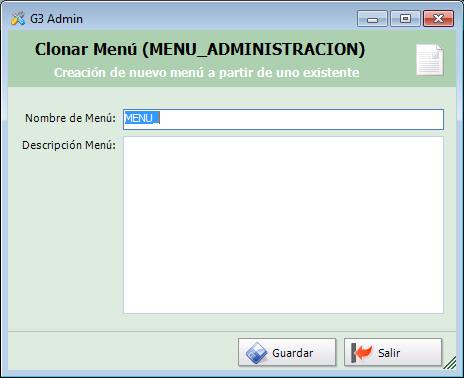Click the document icon in the header
The image size is (464, 378).
coord(430,60)
